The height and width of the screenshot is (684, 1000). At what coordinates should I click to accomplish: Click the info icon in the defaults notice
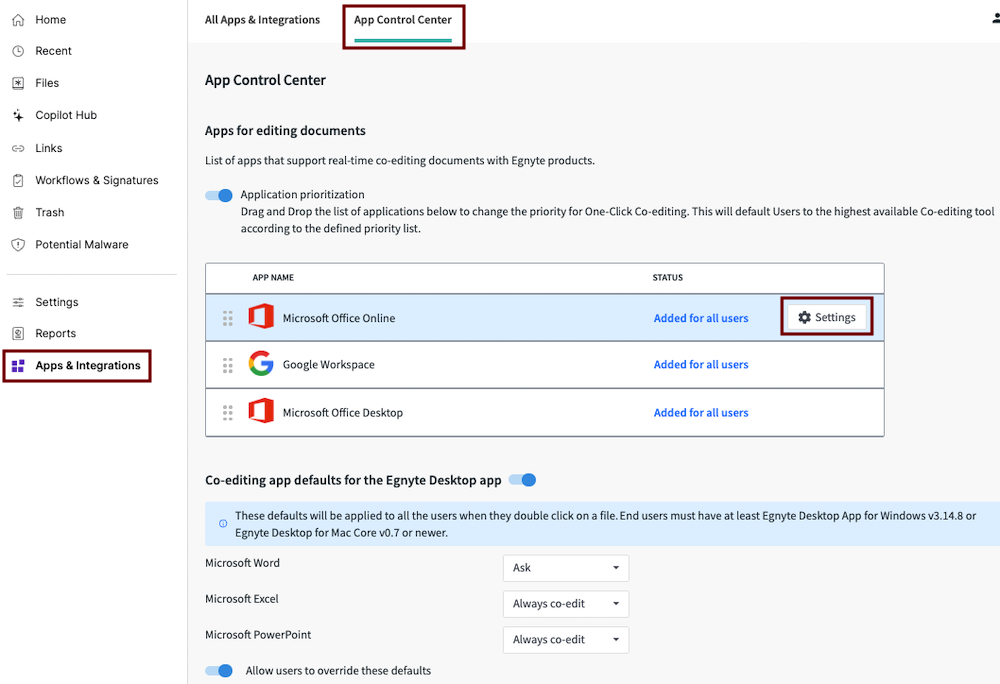(x=223, y=523)
